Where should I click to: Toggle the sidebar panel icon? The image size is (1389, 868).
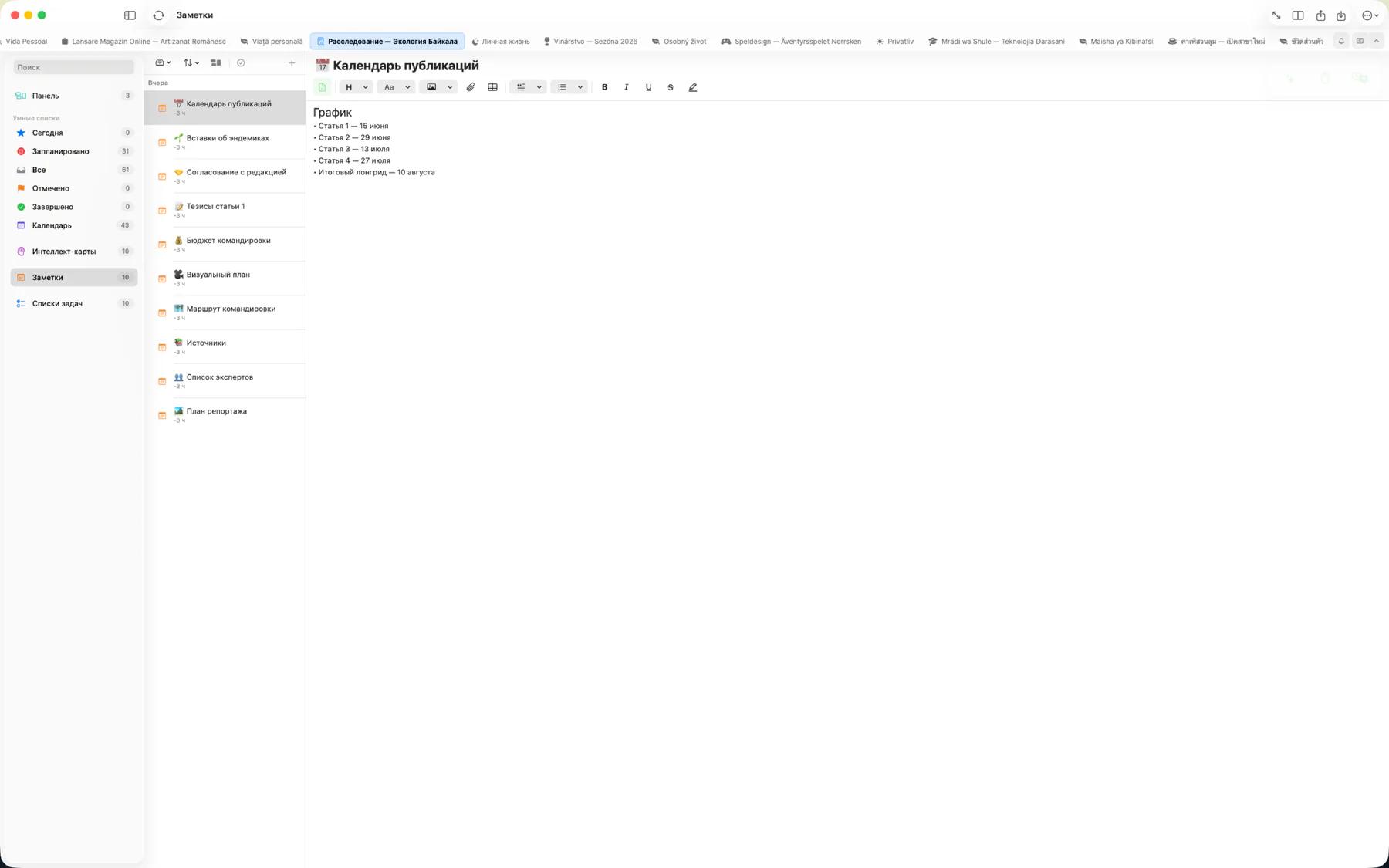point(130,15)
